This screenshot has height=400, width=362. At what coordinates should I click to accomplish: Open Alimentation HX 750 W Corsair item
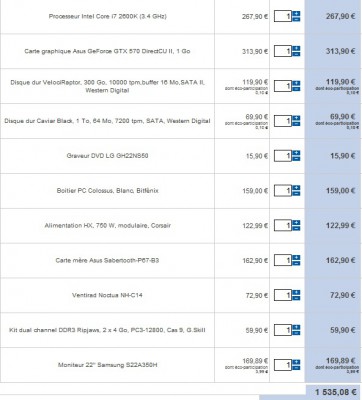(x=107, y=226)
